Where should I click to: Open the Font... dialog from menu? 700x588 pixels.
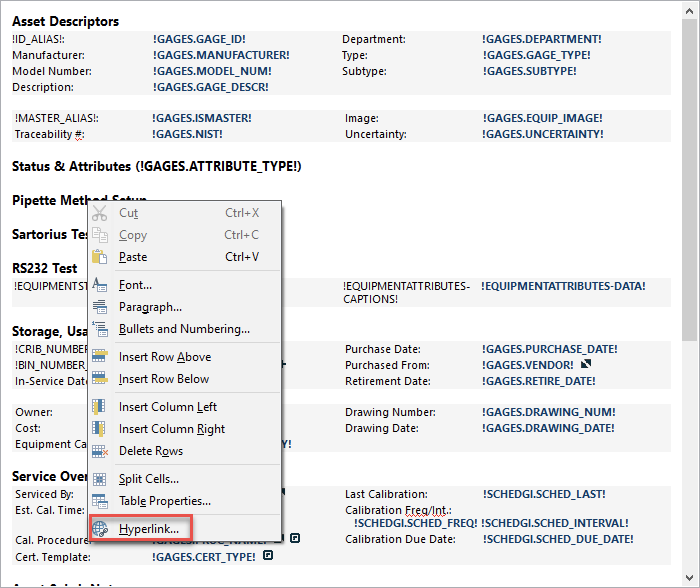click(x=135, y=285)
